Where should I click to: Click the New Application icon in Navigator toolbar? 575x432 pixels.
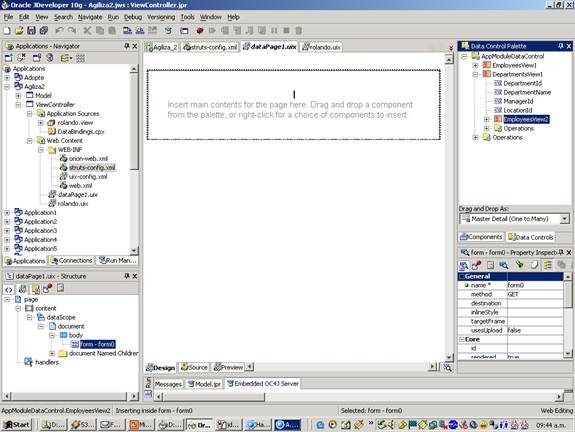tap(8, 58)
